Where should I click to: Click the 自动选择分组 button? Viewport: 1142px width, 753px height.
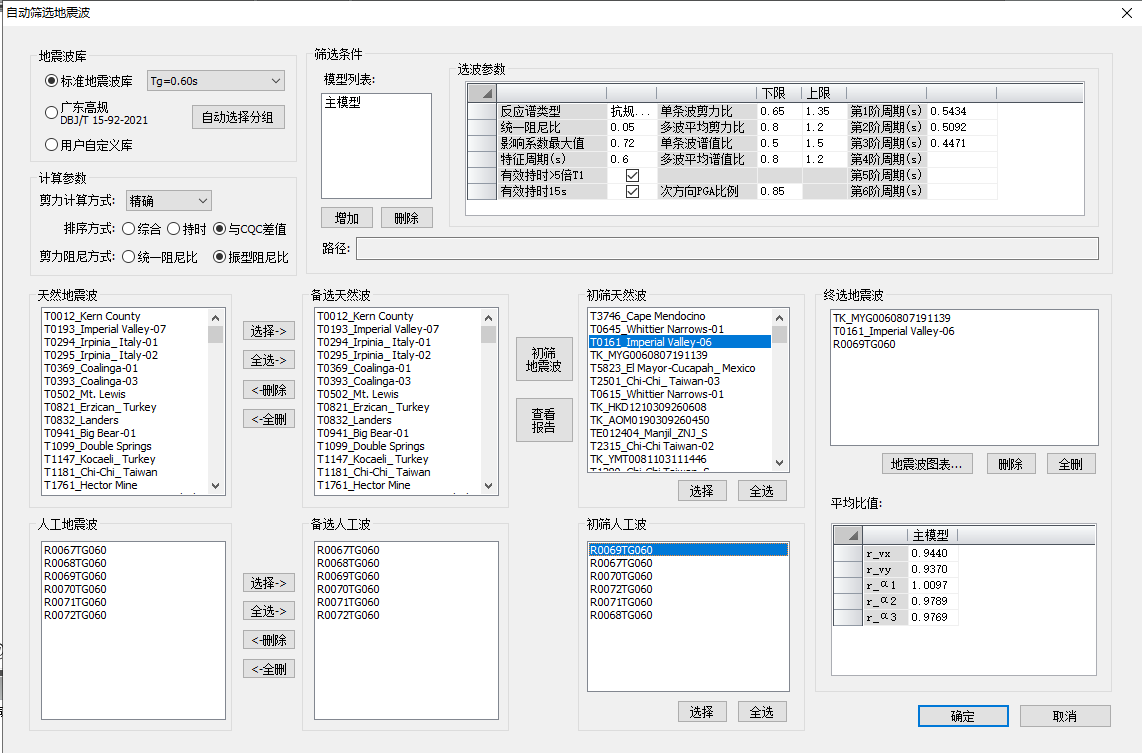click(x=238, y=117)
